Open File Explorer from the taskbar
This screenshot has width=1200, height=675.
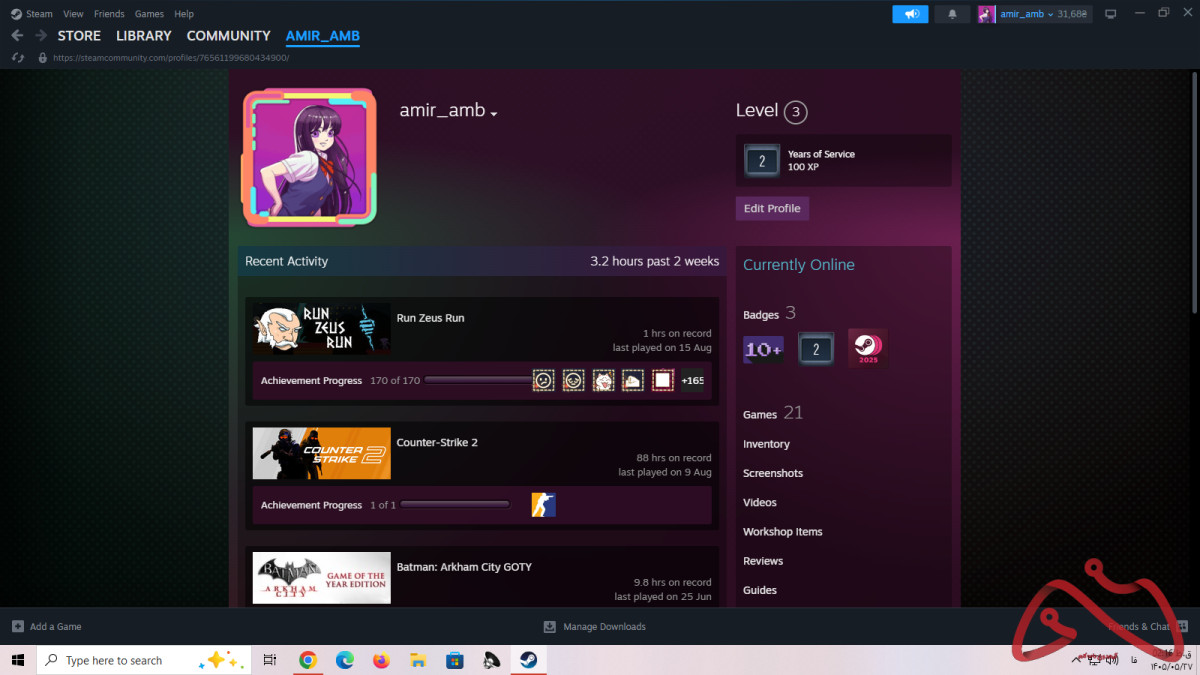pos(418,660)
